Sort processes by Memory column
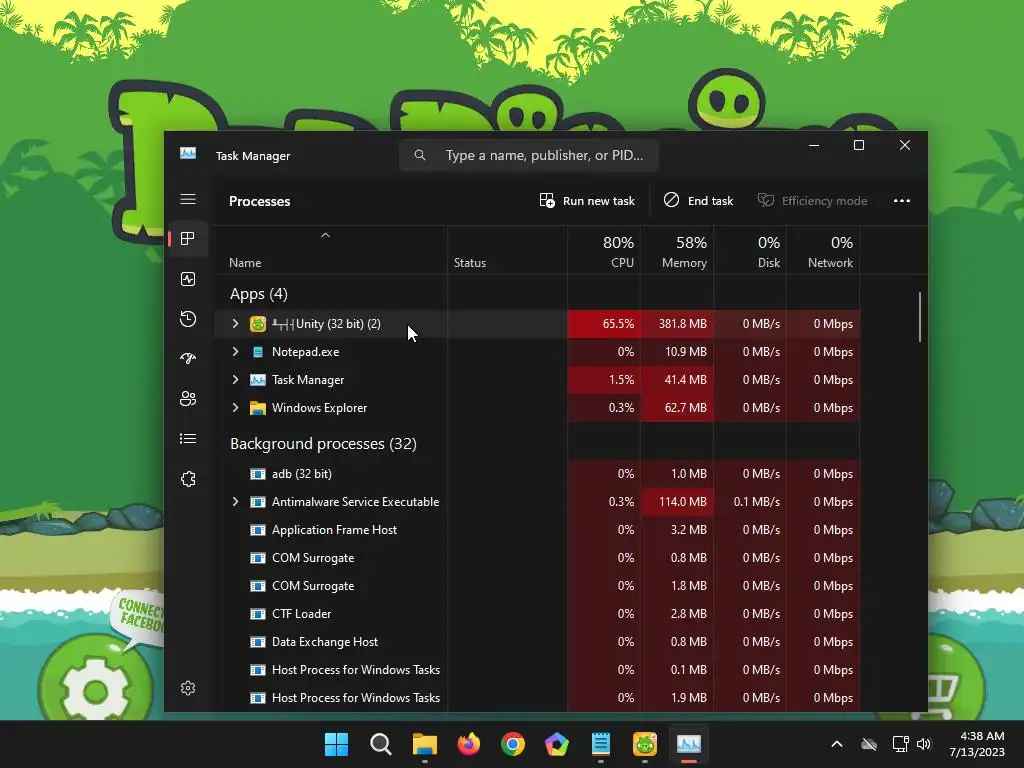 (677, 251)
